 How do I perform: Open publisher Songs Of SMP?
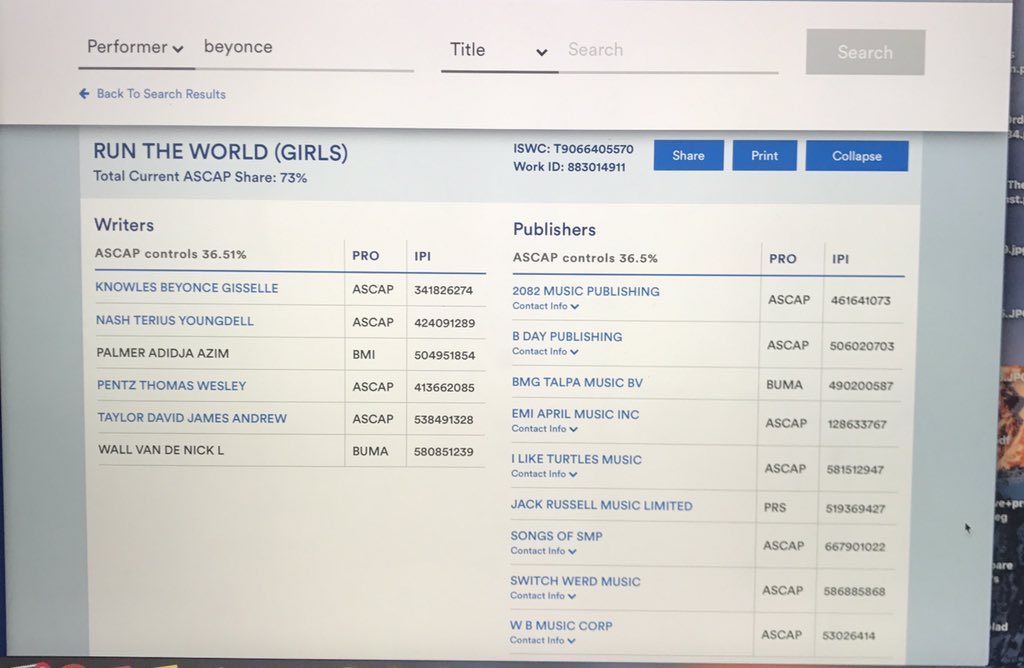coord(556,536)
